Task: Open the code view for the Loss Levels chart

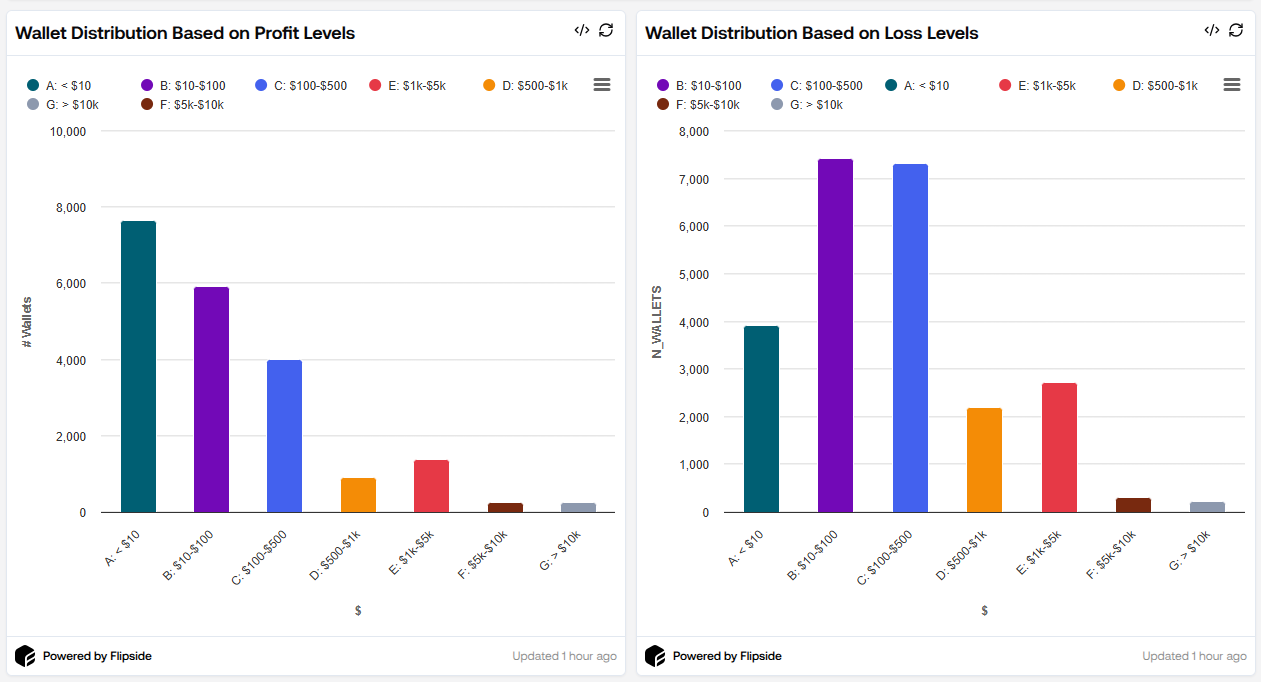Action: tap(1212, 30)
